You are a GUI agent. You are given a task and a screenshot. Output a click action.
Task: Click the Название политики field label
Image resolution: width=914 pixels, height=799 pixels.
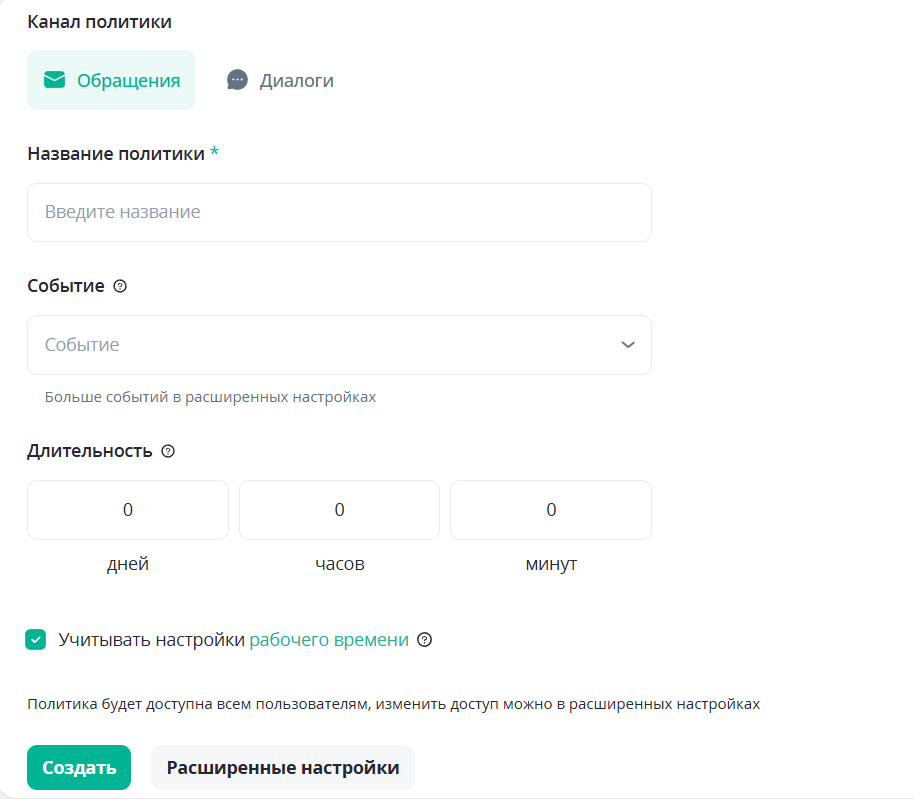pyautogui.click(x=116, y=153)
